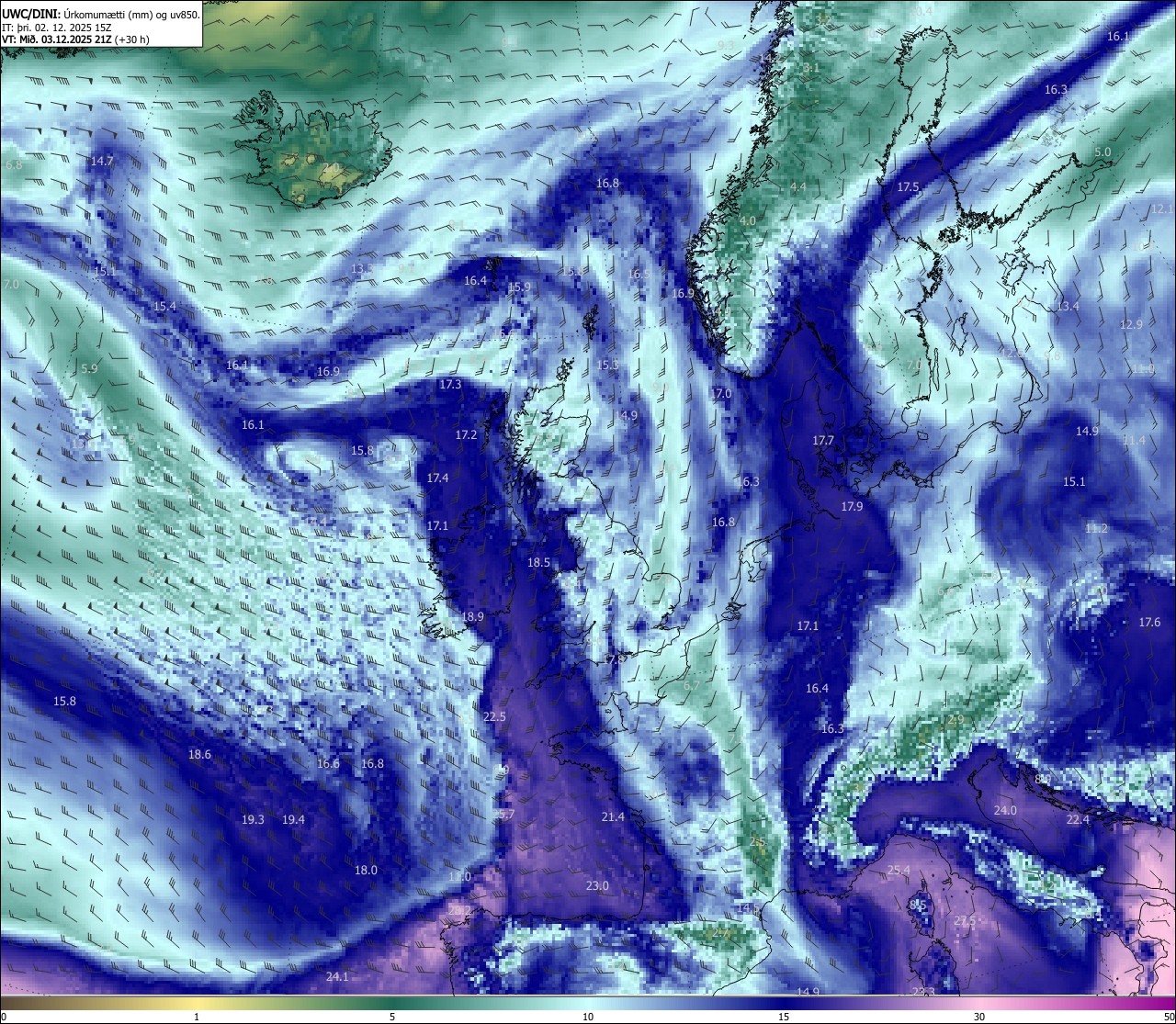The image size is (1176, 1024).
Task: Click the 13.4 value on the map
Action: click(x=1068, y=306)
